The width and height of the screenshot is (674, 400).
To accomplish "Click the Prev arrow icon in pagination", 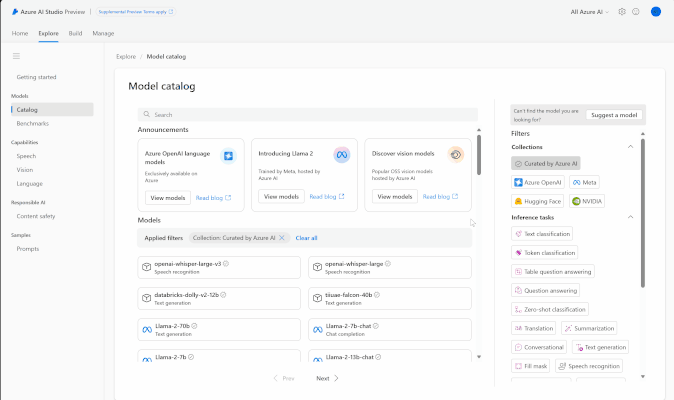I will coord(276,378).
